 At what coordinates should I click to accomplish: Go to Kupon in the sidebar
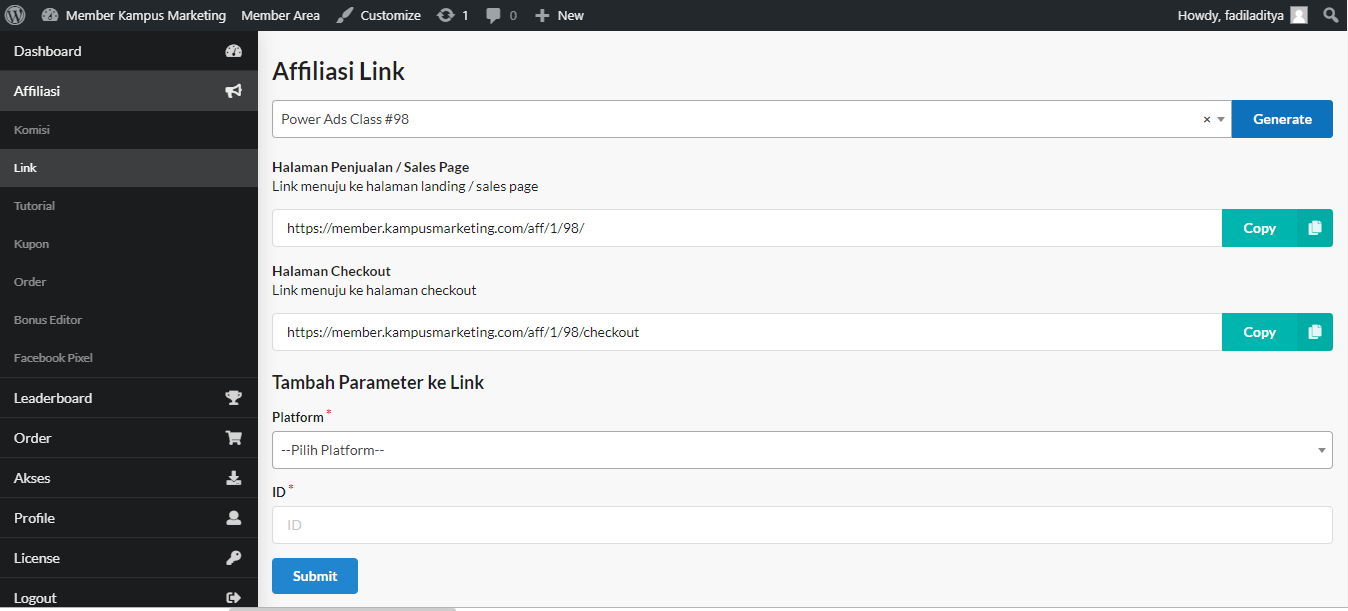[x=32, y=244]
